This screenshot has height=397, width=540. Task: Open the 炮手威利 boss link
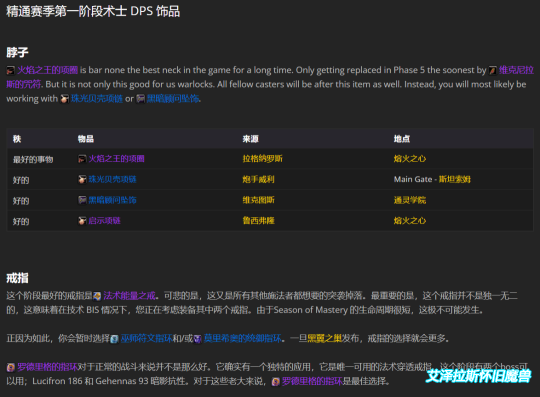click(258, 179)
